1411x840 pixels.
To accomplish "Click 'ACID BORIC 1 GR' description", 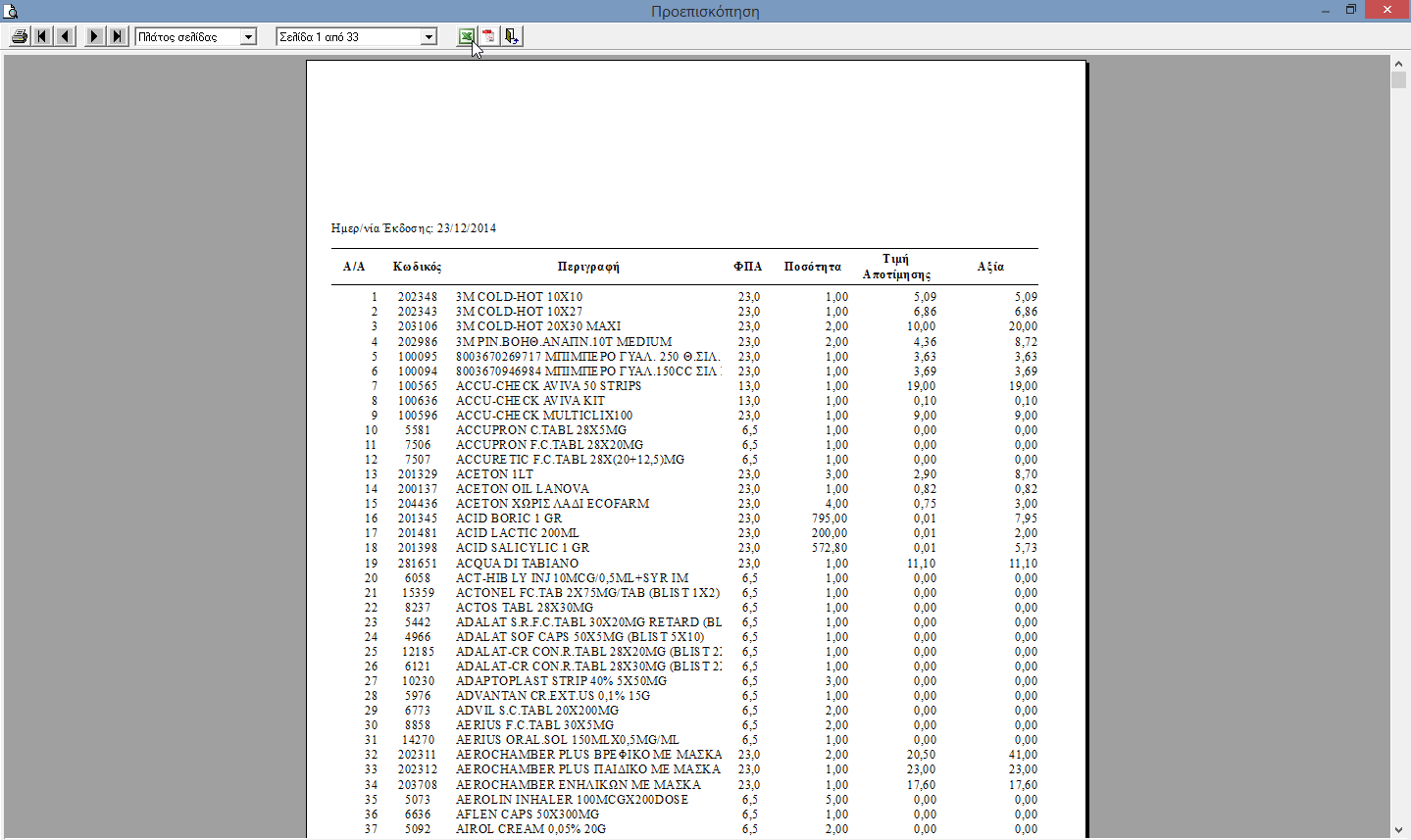I will tap(509, 519).
